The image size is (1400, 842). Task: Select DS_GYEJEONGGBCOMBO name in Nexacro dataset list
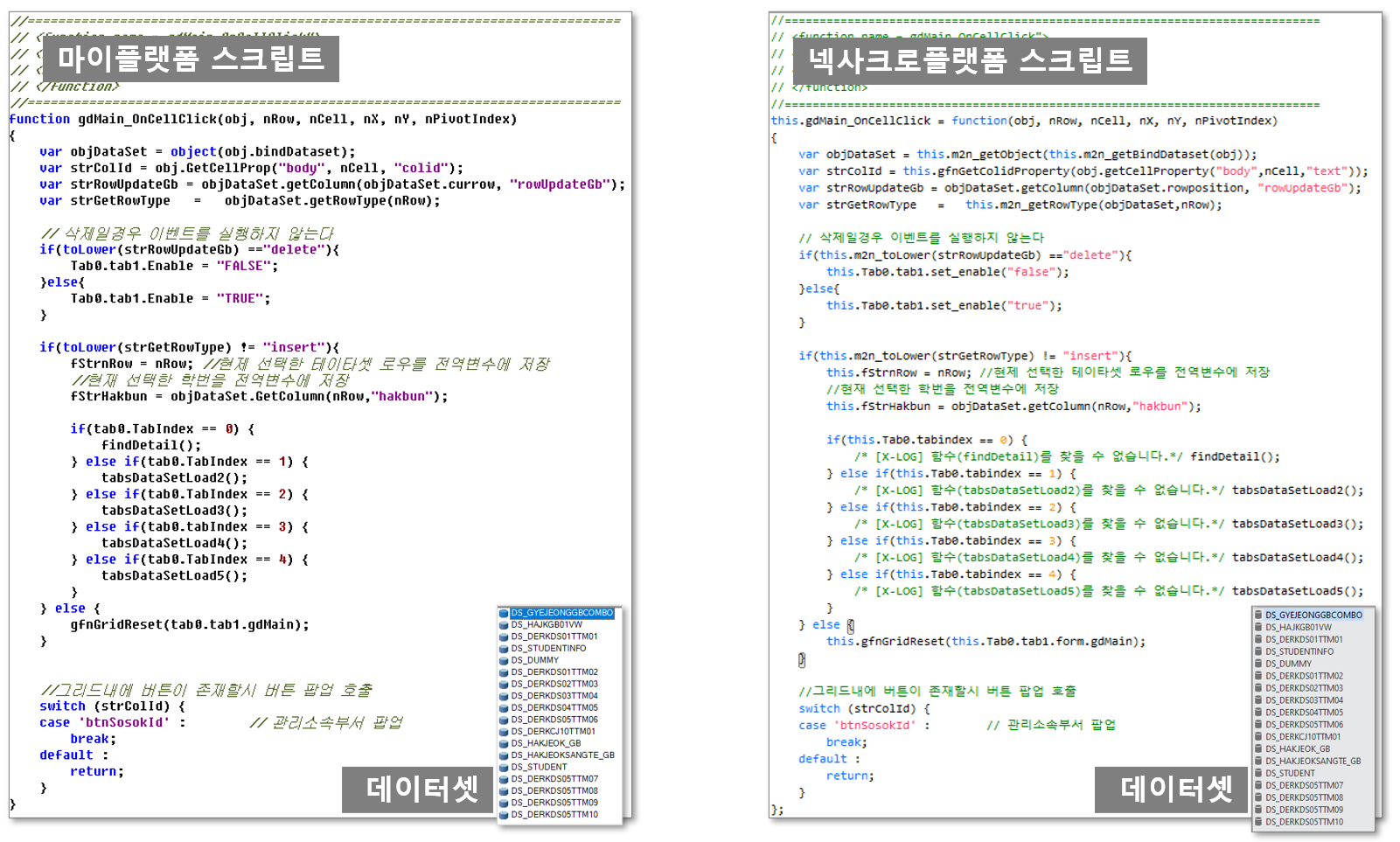pyautogui.click(x=1313, y=615)
